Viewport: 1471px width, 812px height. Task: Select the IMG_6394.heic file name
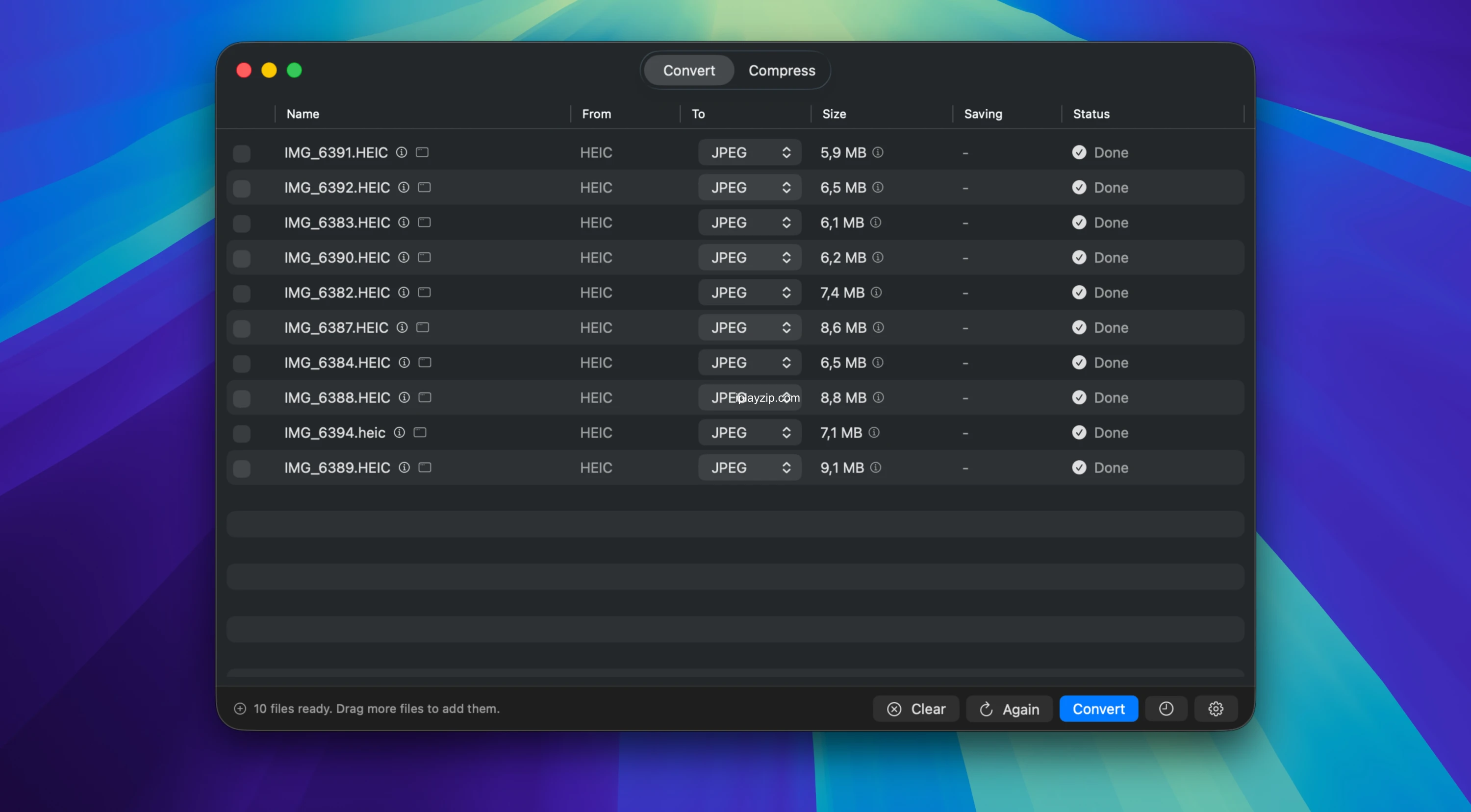point(334,433)
